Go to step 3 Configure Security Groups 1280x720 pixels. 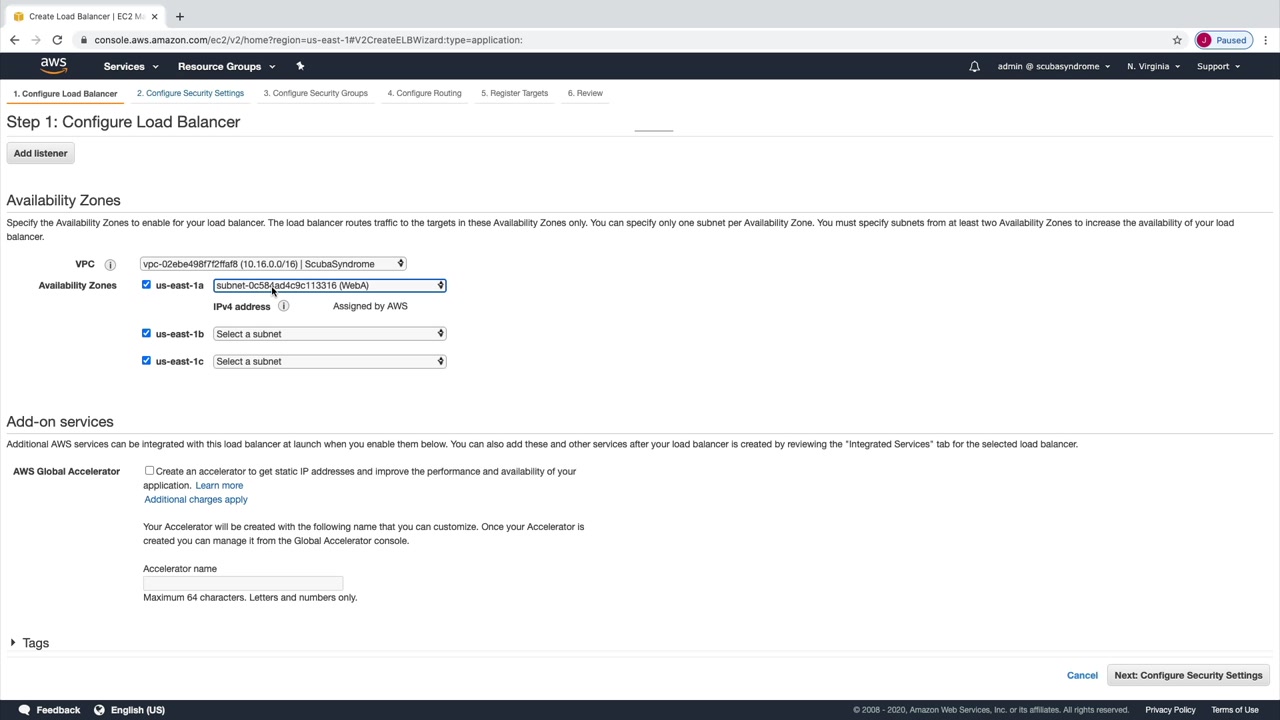pyautogui.click(x=315, y=93)
